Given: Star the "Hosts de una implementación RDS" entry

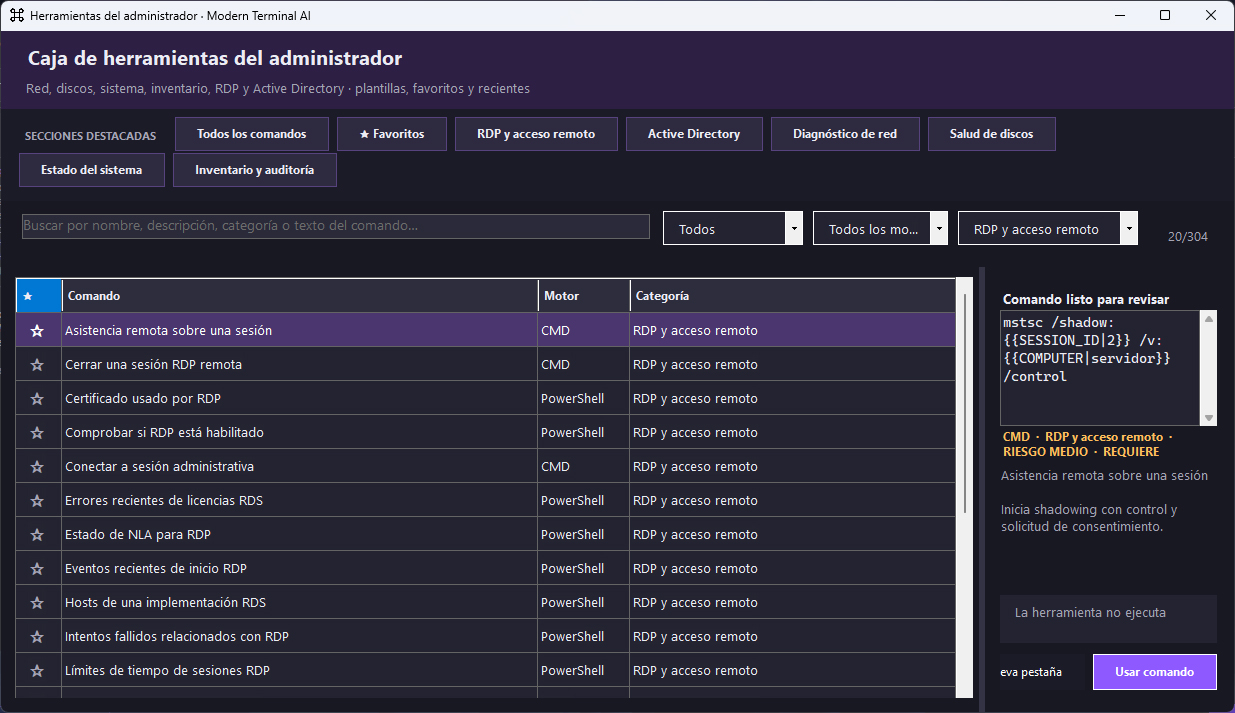Looking at the screenshot, I should click(x=38, y=602).
